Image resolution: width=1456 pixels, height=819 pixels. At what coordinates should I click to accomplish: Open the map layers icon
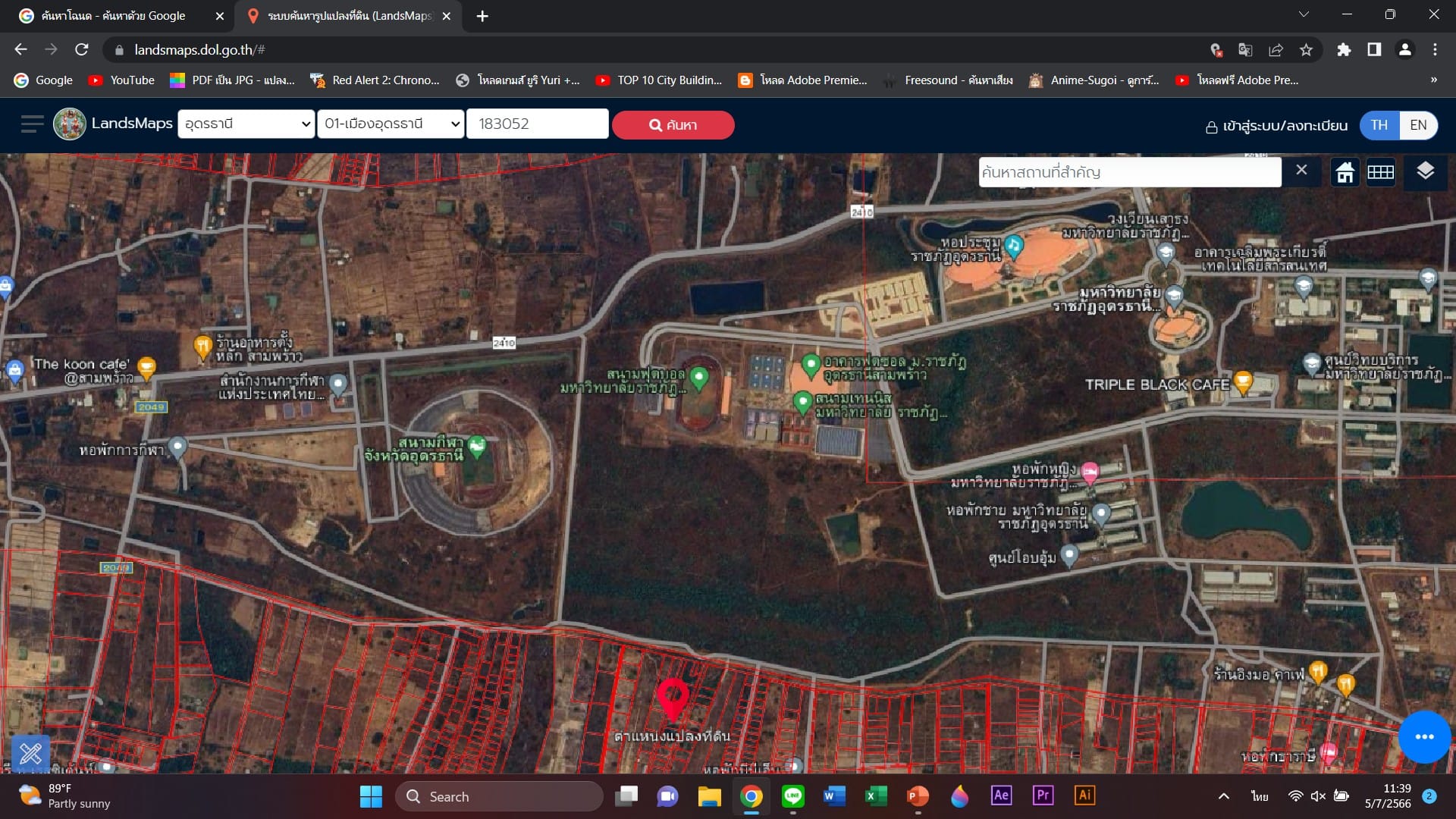[x=1425, y=171]
